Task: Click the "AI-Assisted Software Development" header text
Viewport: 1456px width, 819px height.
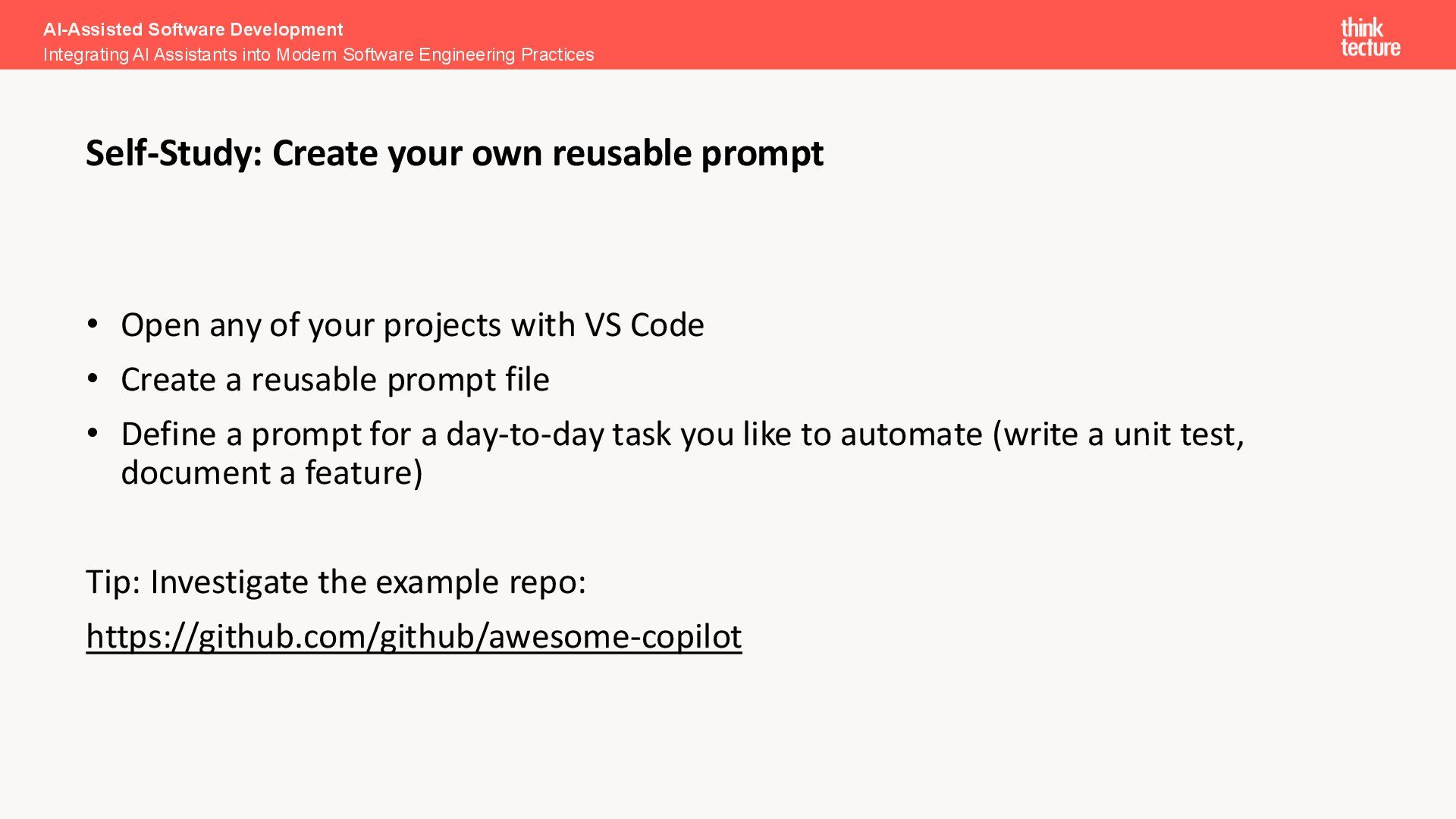Action: pyautogui.click(x=193, y=30)
